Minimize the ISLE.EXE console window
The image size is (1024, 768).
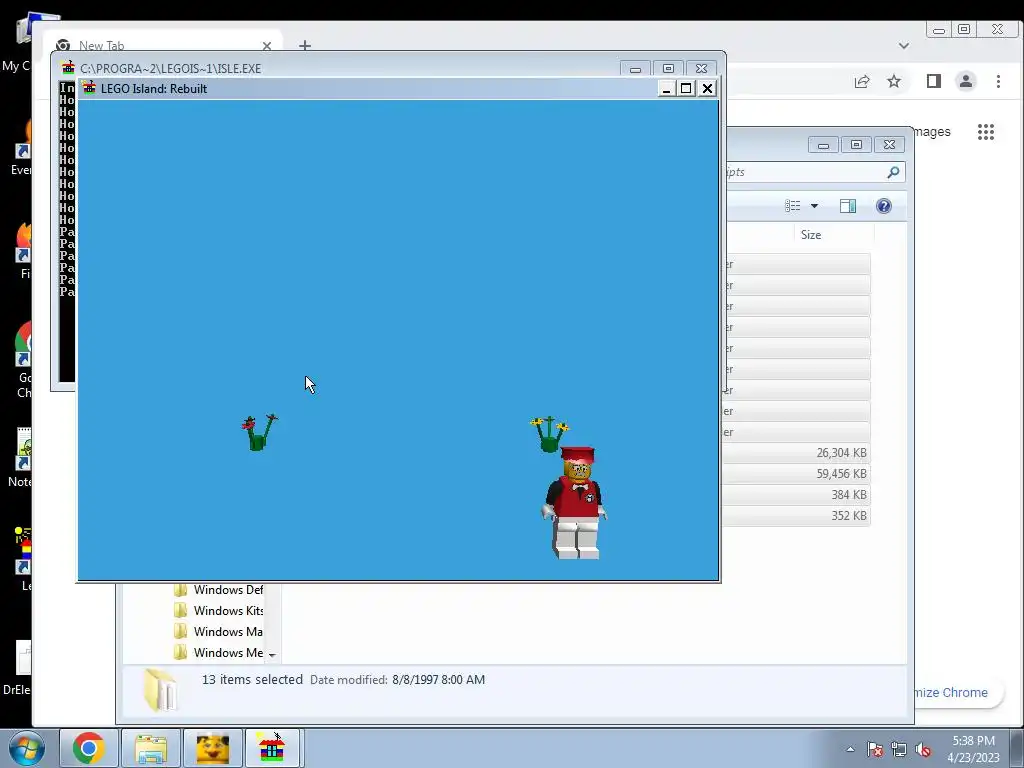635,69
